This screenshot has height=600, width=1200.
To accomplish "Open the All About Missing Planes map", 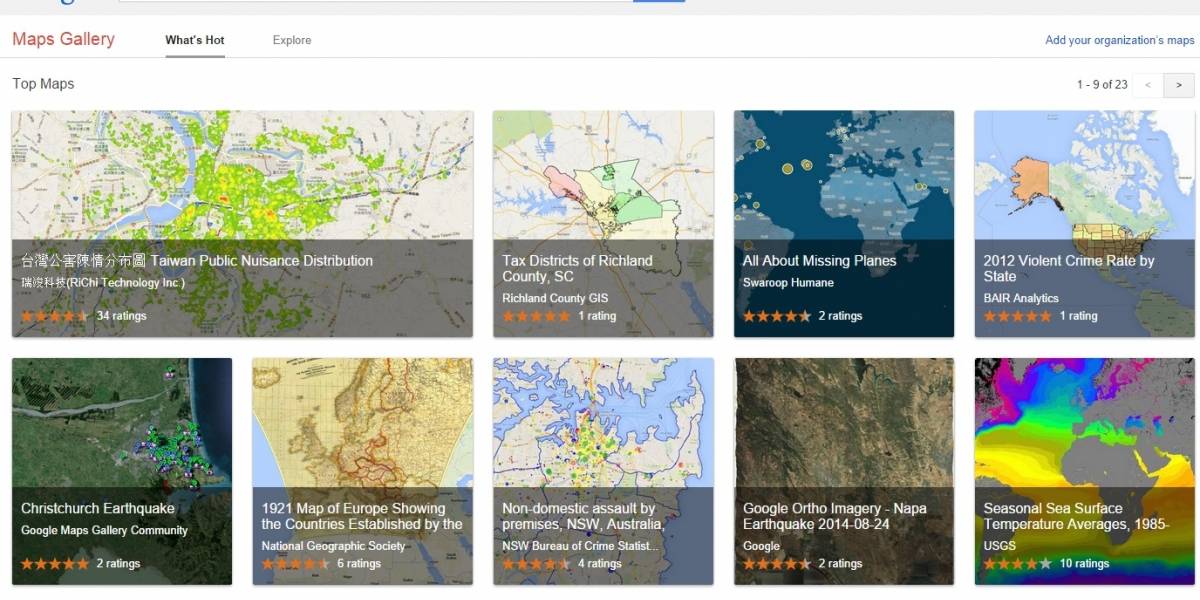I will click(x=844, y=224).
